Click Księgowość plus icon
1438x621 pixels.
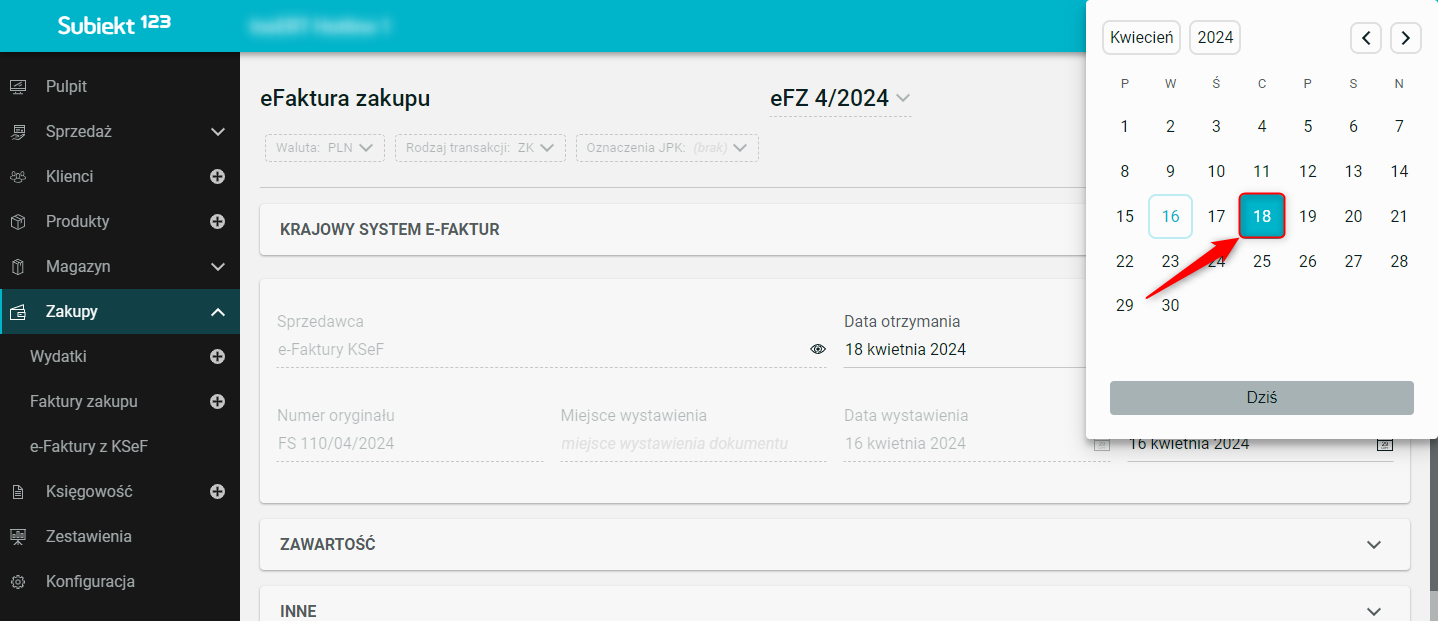(x=217, y=492)
